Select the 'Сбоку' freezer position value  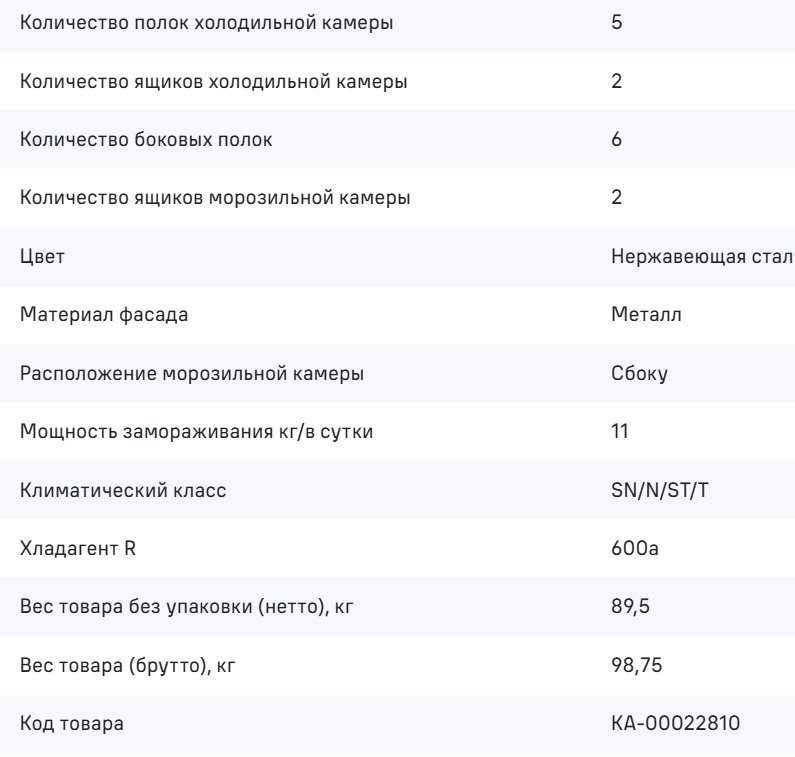(639, 373)
